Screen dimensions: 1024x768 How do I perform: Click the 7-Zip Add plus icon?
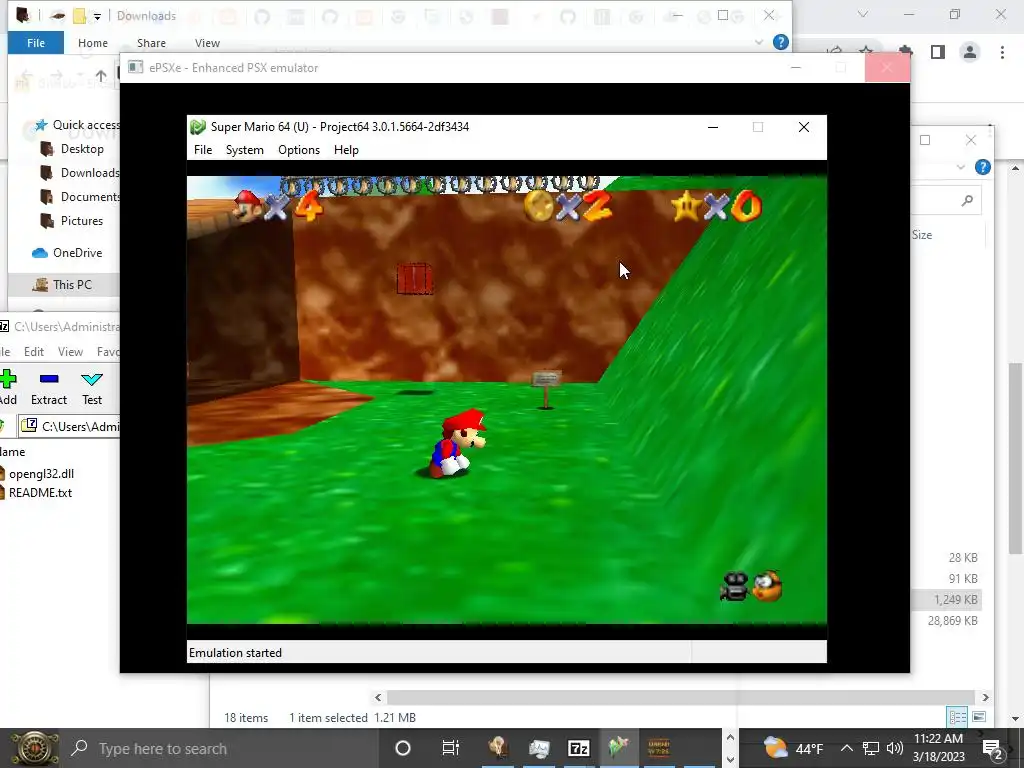[x=8, y=379]
